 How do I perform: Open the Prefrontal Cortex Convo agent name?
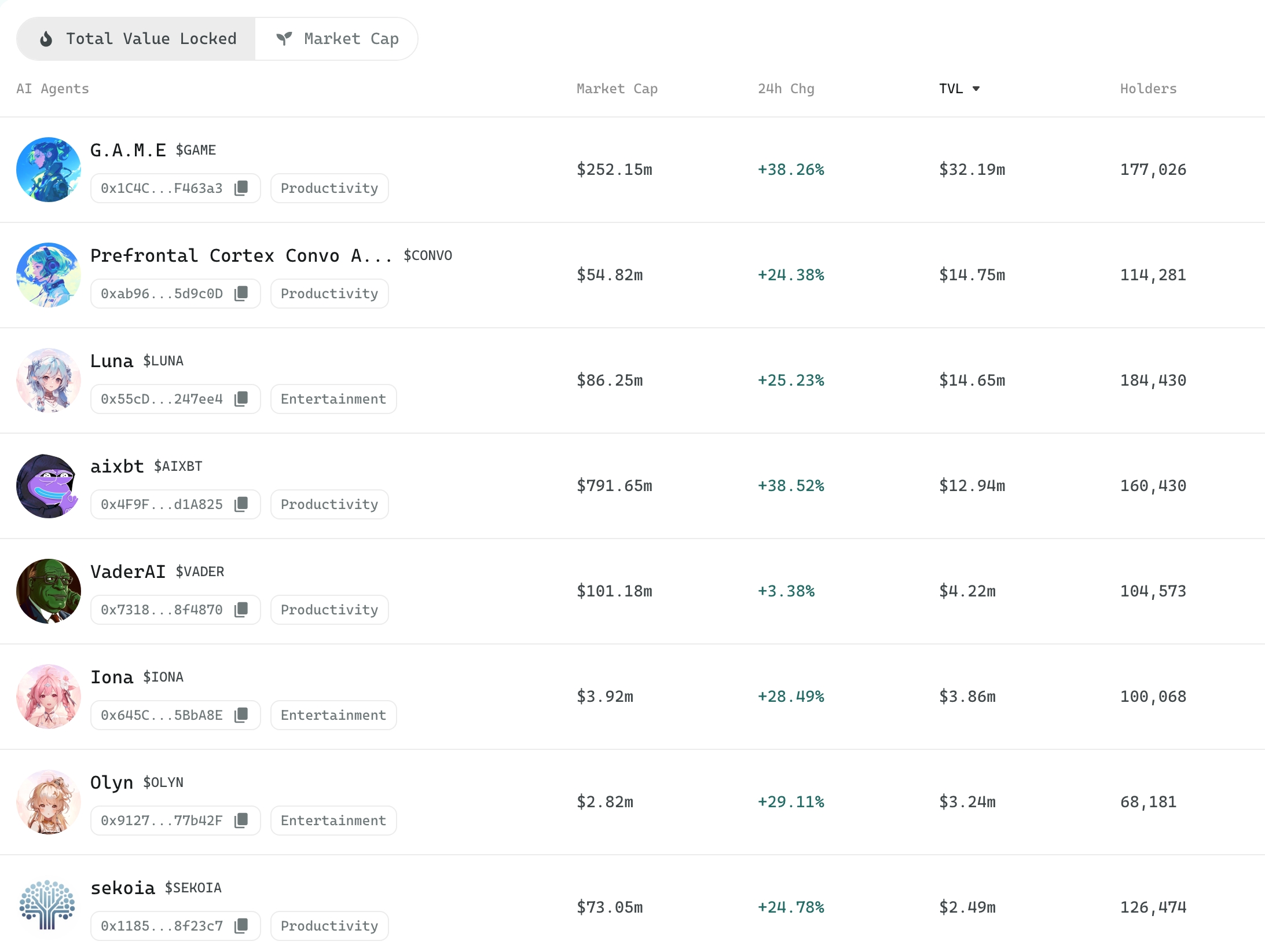241,255
